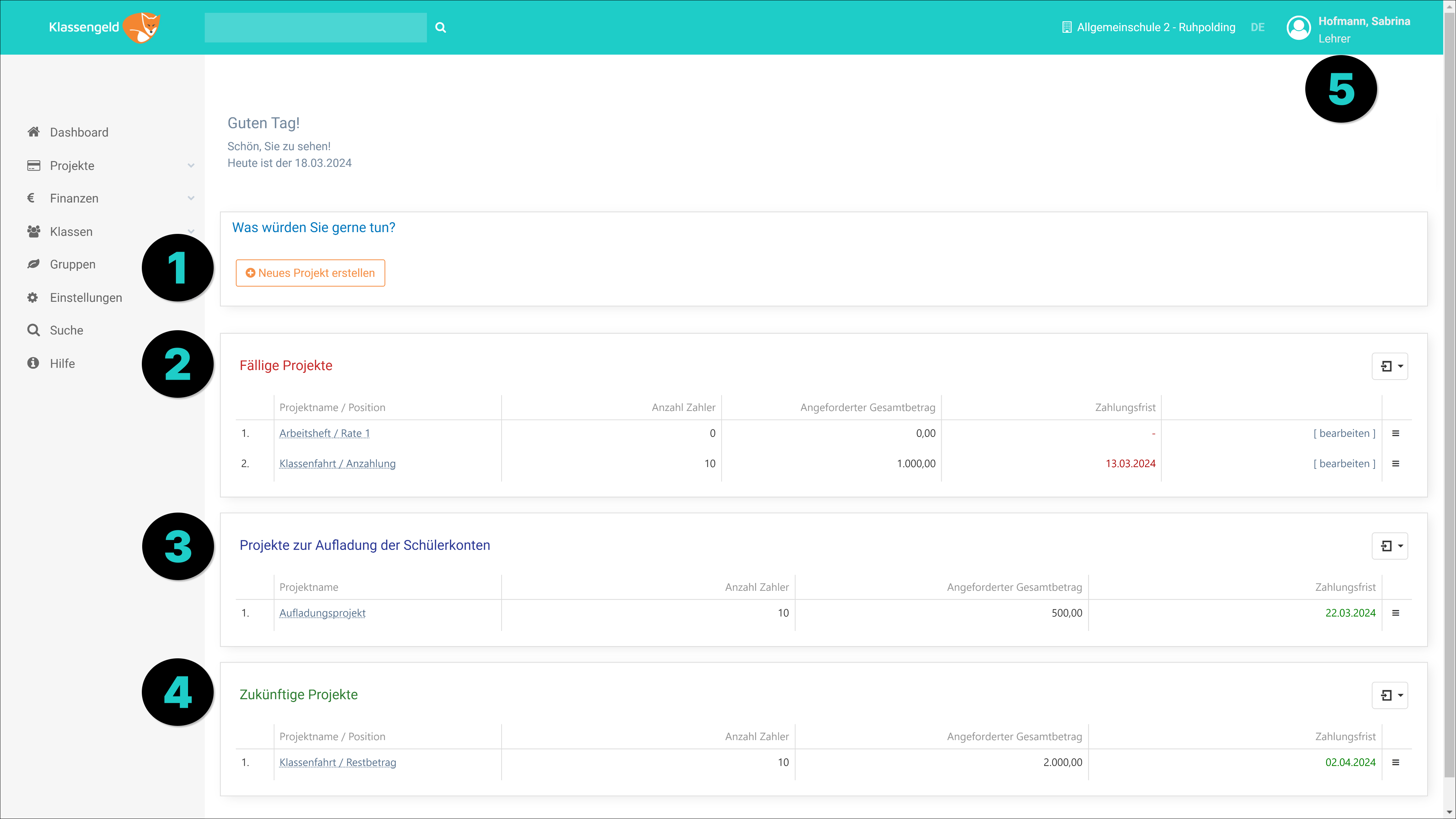Open row menu for Aufladungsprojekt

coord(1396,613)
